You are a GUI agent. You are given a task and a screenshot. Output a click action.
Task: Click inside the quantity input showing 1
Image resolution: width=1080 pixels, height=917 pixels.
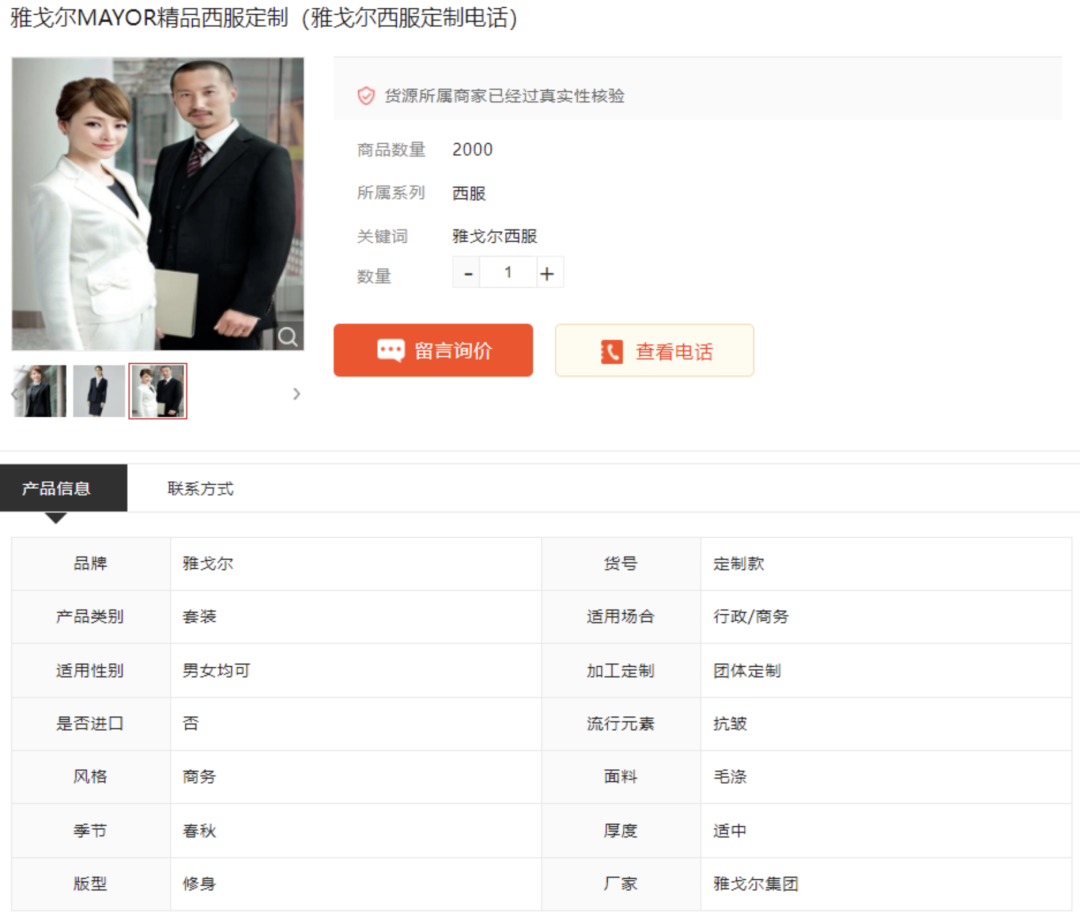pos(507,272)
